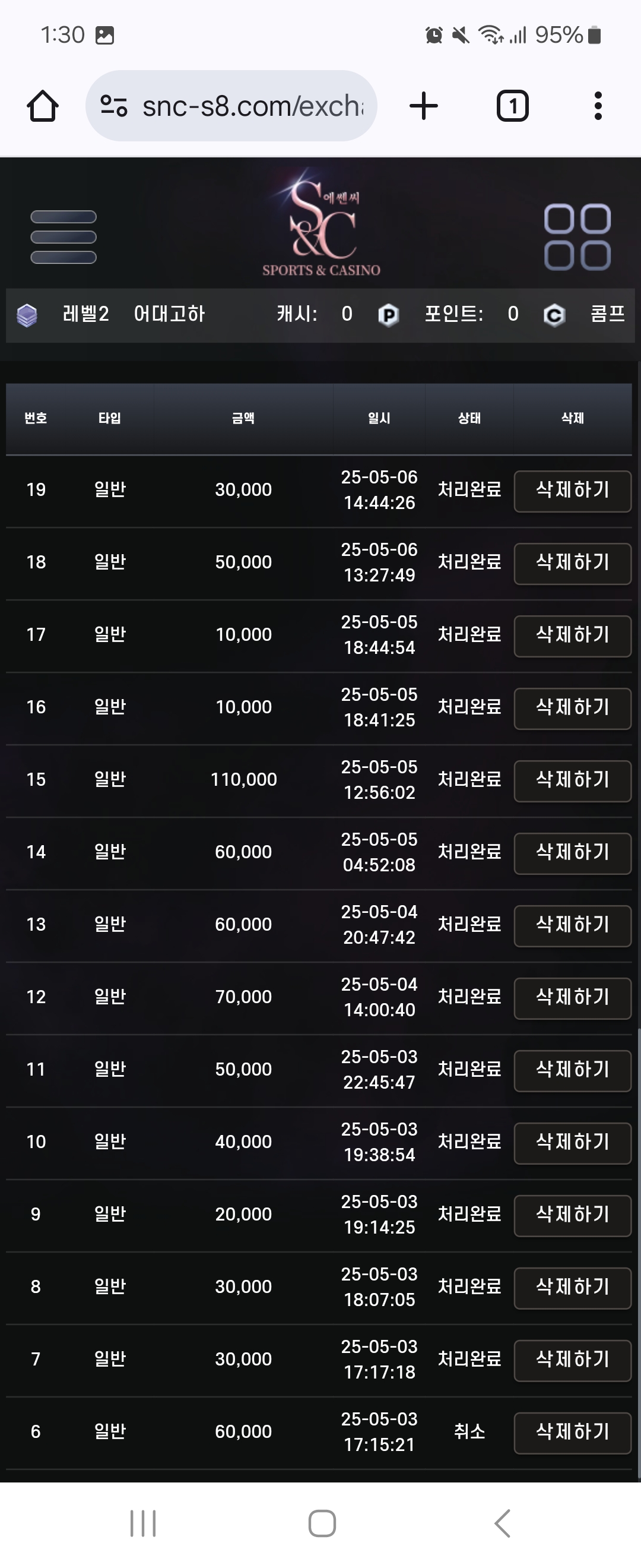This screenshot has height=1568, width=641.
Task: Tap the Android back navigation button
Action: click(x=502, y=1523)
